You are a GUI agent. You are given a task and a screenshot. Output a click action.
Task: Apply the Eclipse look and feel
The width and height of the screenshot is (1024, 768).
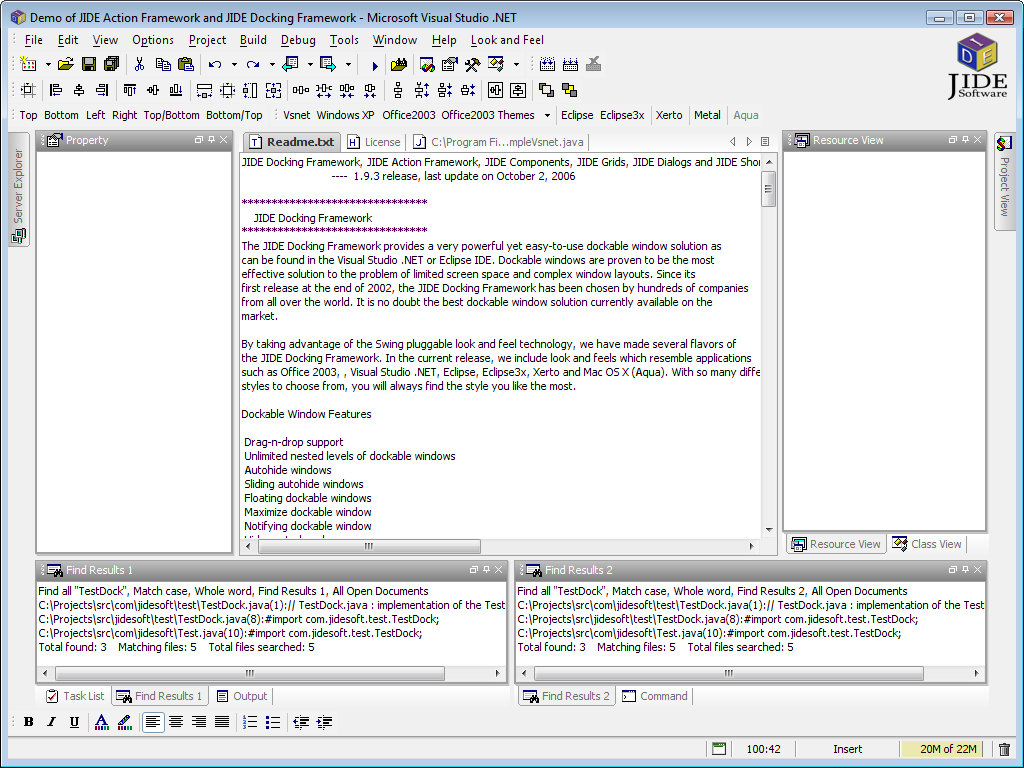[577, 115]
